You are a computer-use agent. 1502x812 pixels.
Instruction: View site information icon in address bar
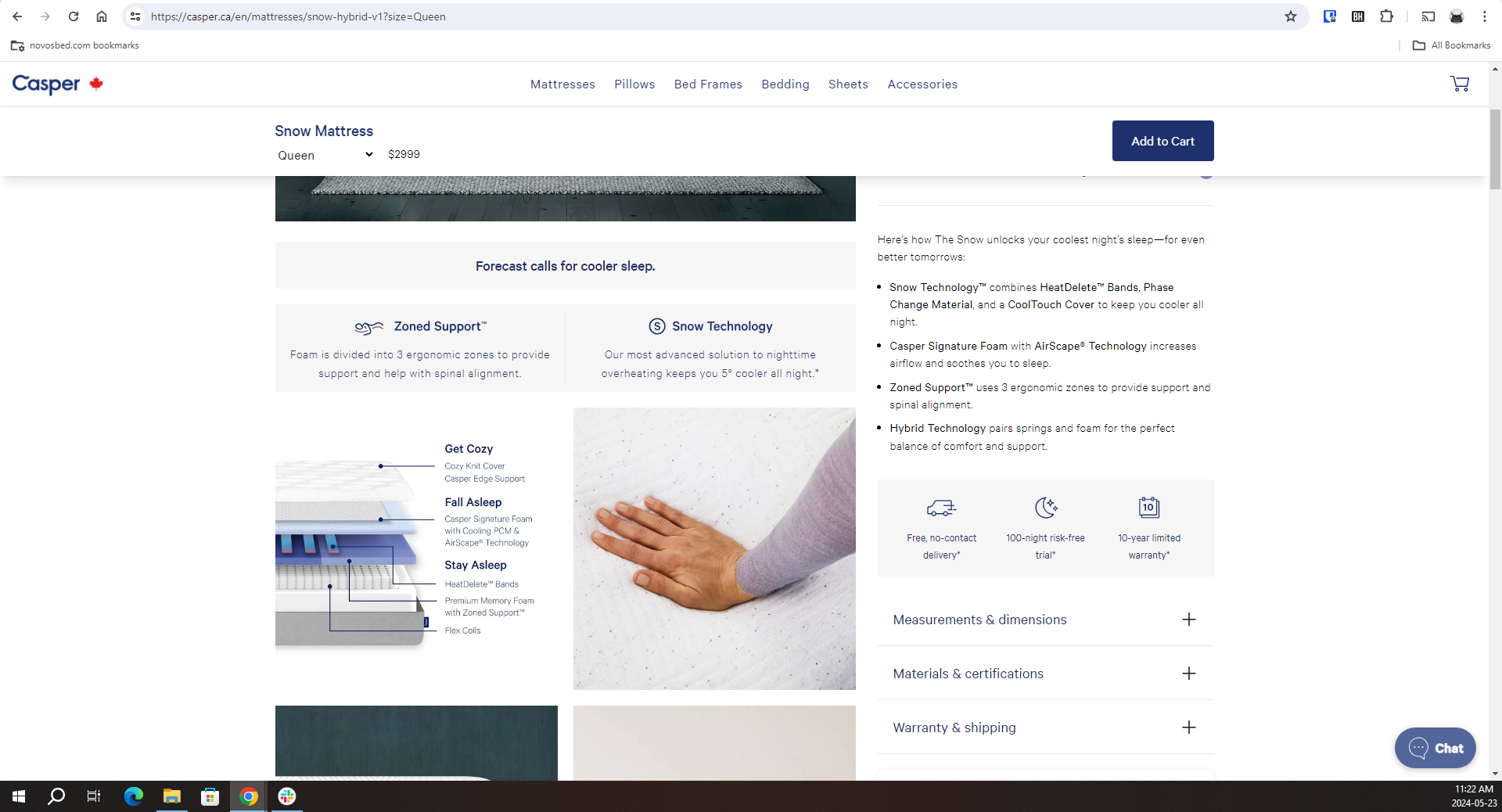pos(135,16)
